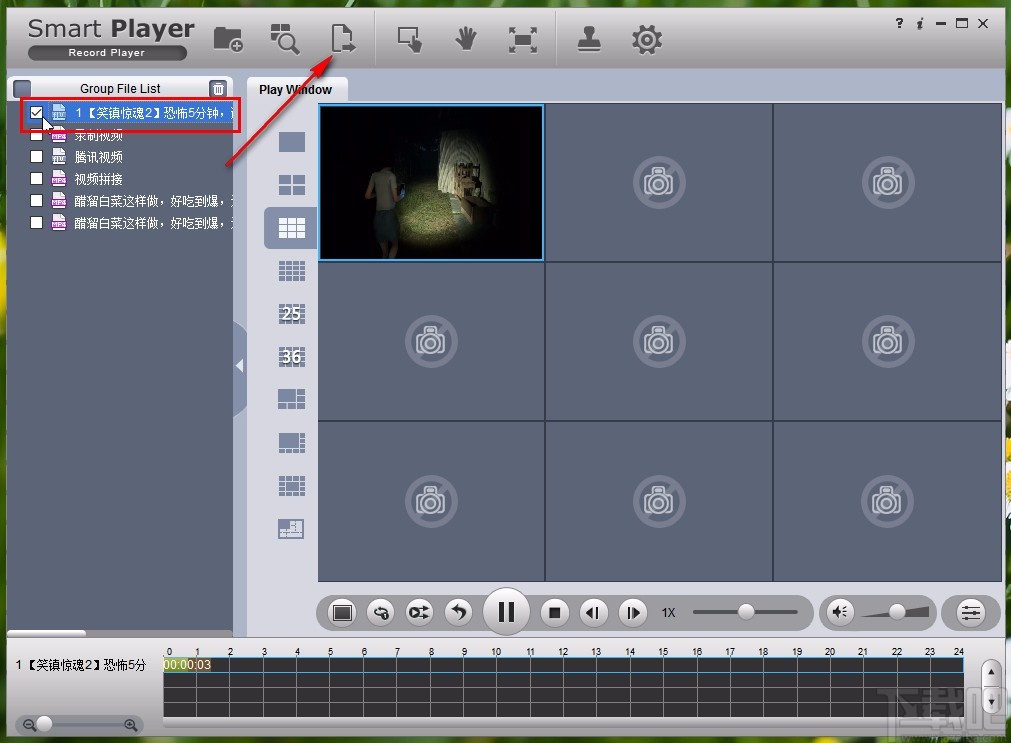Collapse the left panel using the arrow
Image resolution: width=1011 pixels, height=743 pixels.
[241, 366]
